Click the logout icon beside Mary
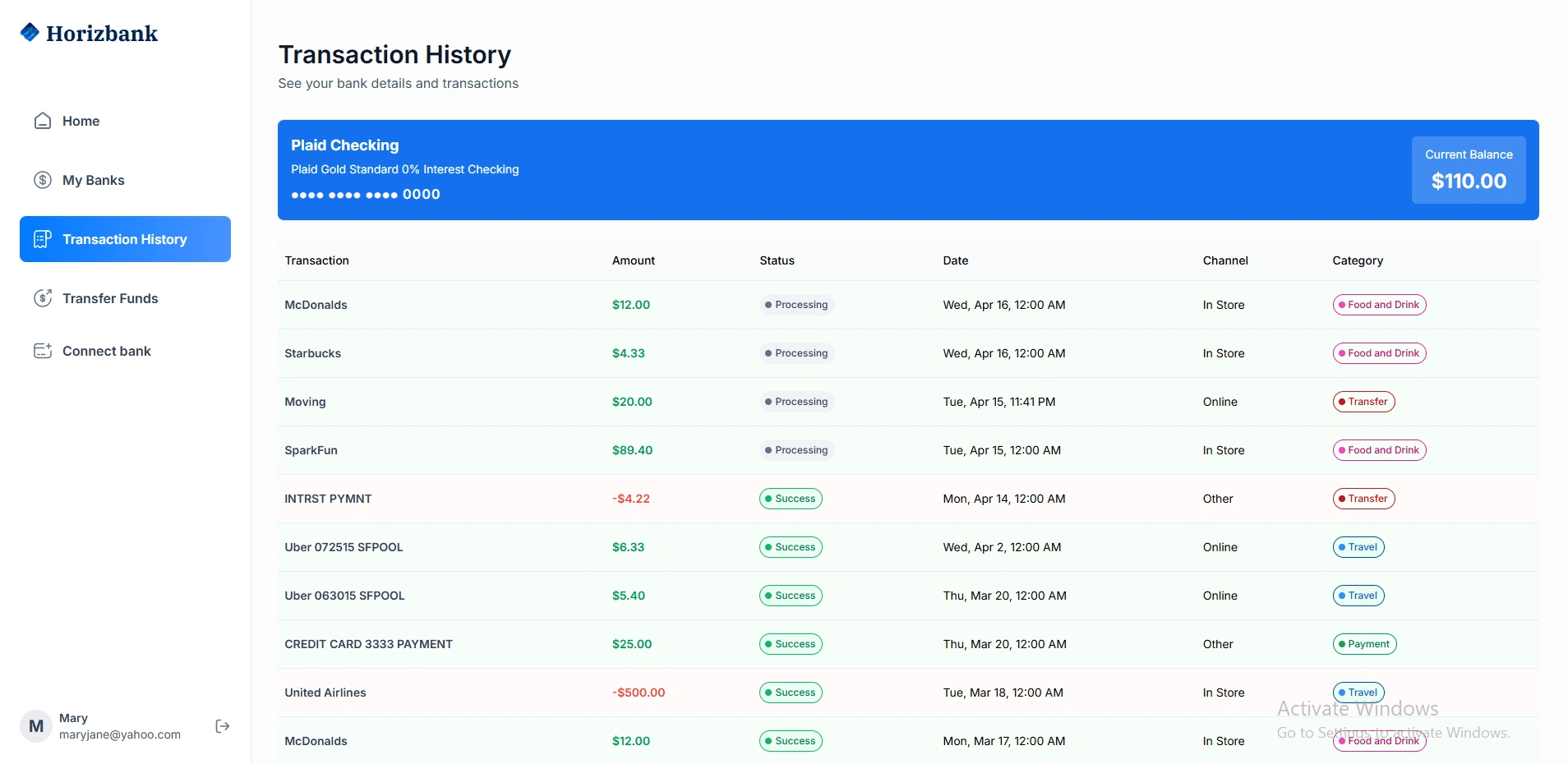Screen dimensions: 1568x764 (x=222, y=726)
